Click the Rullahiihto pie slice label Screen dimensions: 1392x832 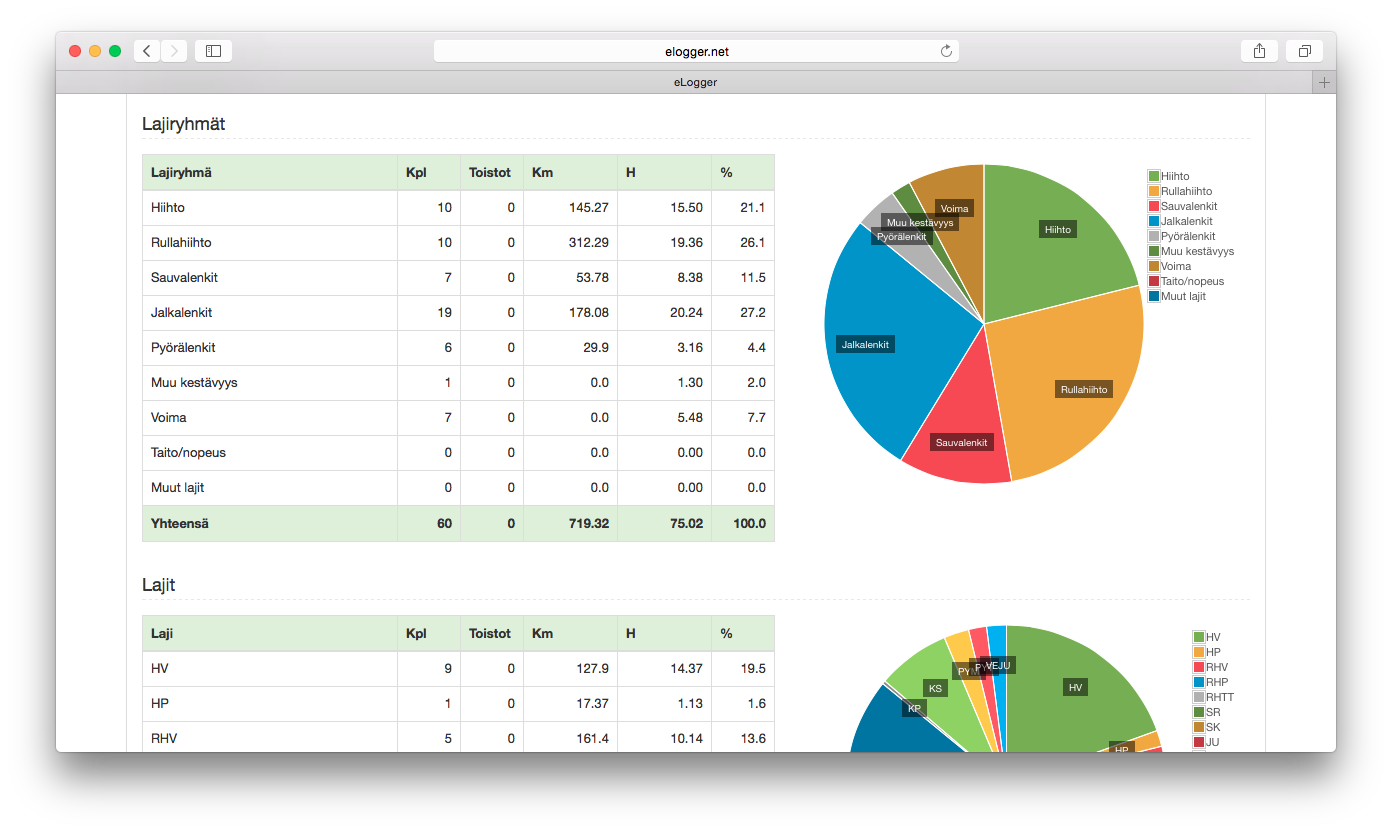pos(1084,389)
